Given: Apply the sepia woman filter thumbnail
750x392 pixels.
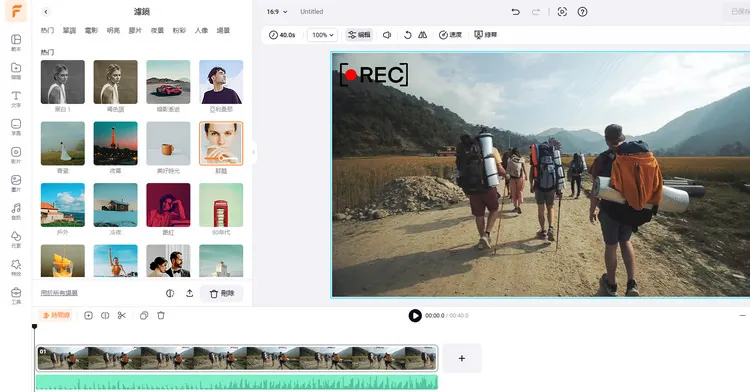Looking at the screenshot, I should pos(115,82).
